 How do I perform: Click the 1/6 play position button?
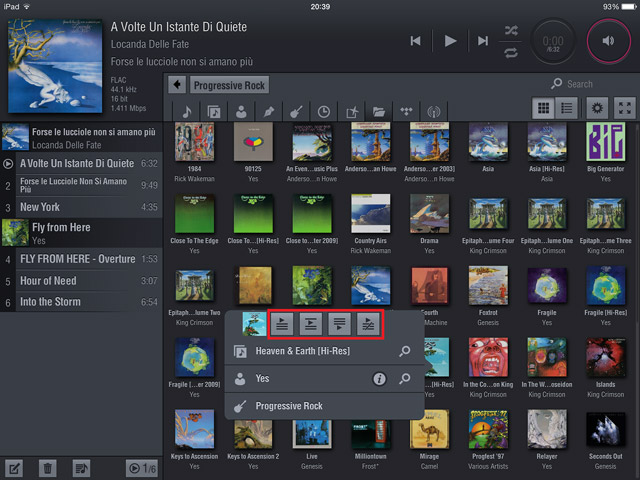tap(141, 467)
